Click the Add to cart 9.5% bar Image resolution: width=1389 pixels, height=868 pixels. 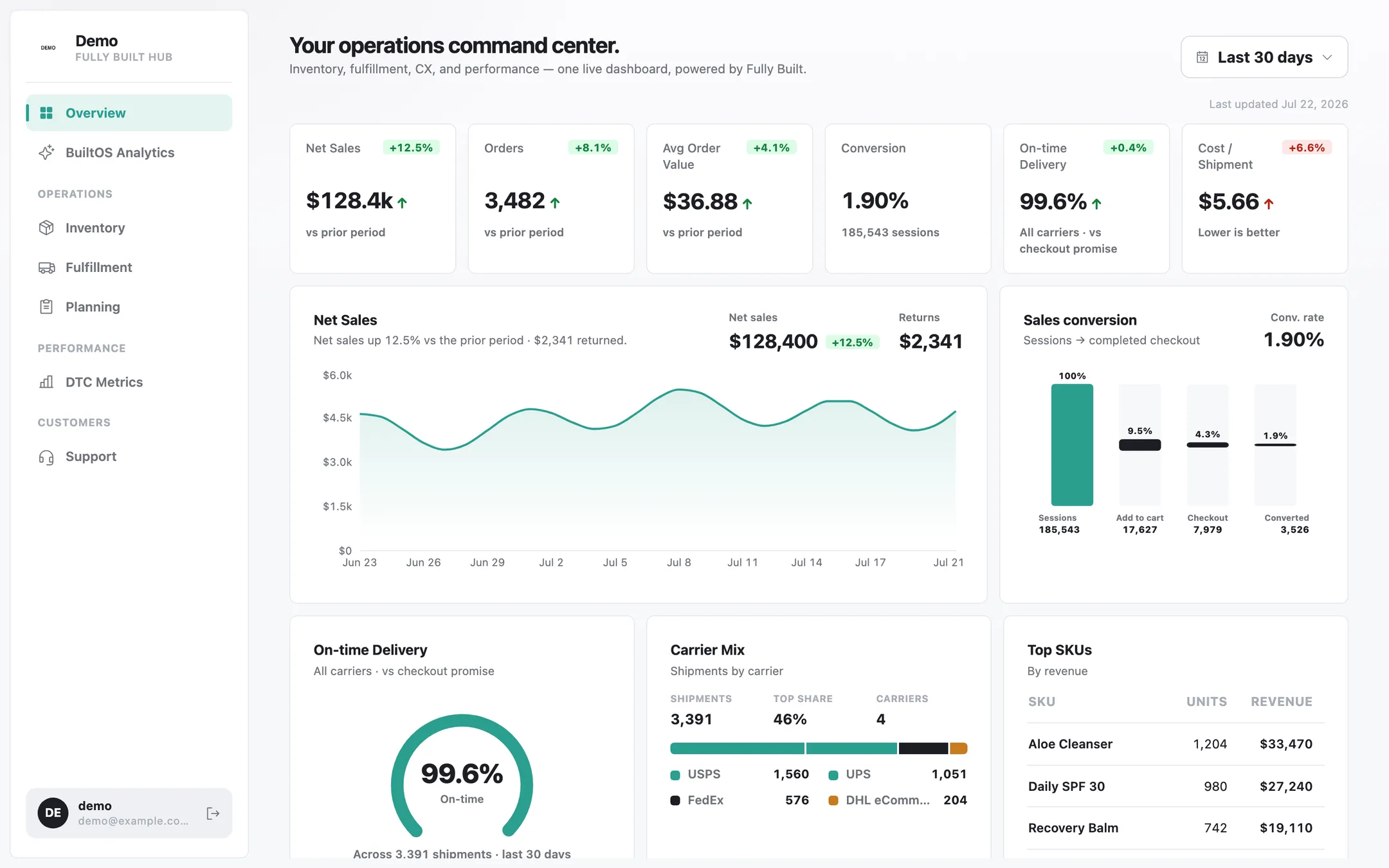1139,445
